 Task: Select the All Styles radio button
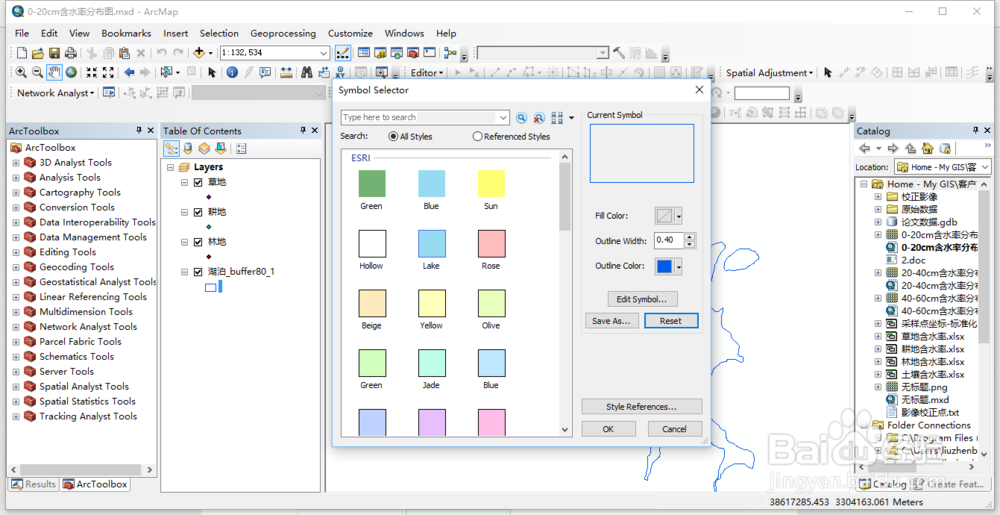[x=393, y=136]
